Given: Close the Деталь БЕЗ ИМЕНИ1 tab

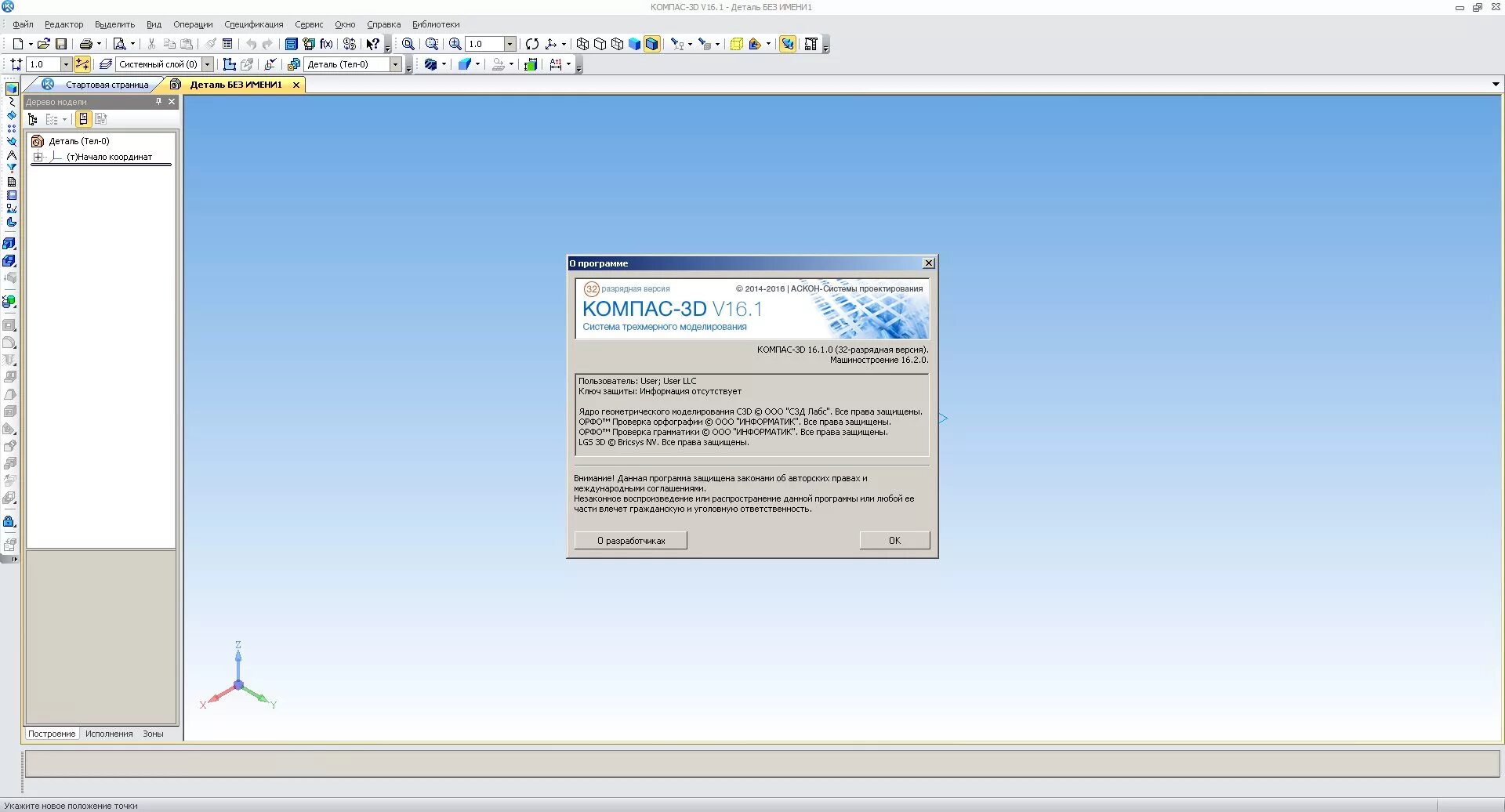Looking at the screenshot, I should click(x=296, y=85).
